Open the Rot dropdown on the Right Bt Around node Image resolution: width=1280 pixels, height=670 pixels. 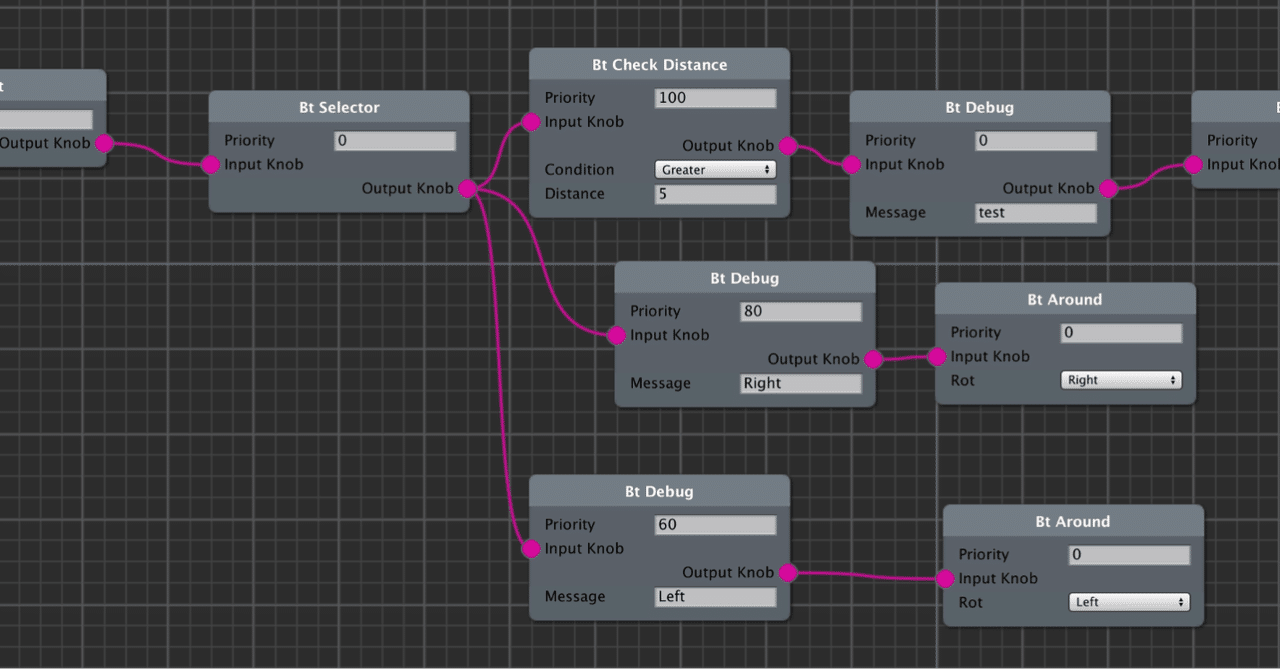pos(1120,380)
